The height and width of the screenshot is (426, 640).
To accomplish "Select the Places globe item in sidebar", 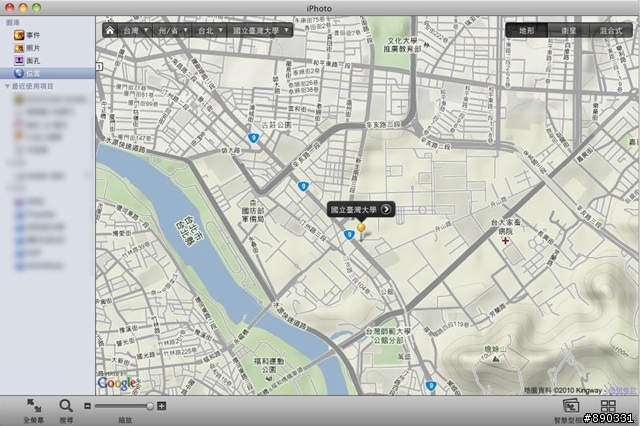I will pos(47,73).
